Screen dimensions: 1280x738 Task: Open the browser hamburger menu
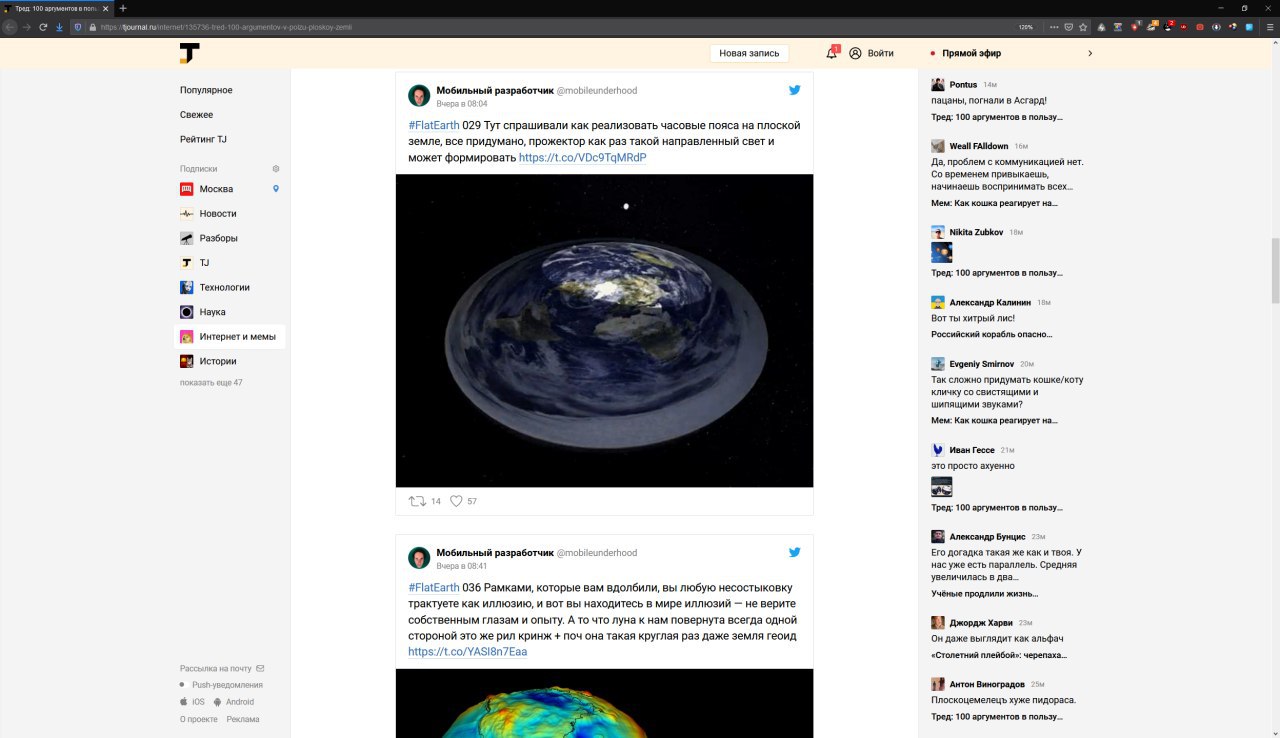(x=1270, y=27)
